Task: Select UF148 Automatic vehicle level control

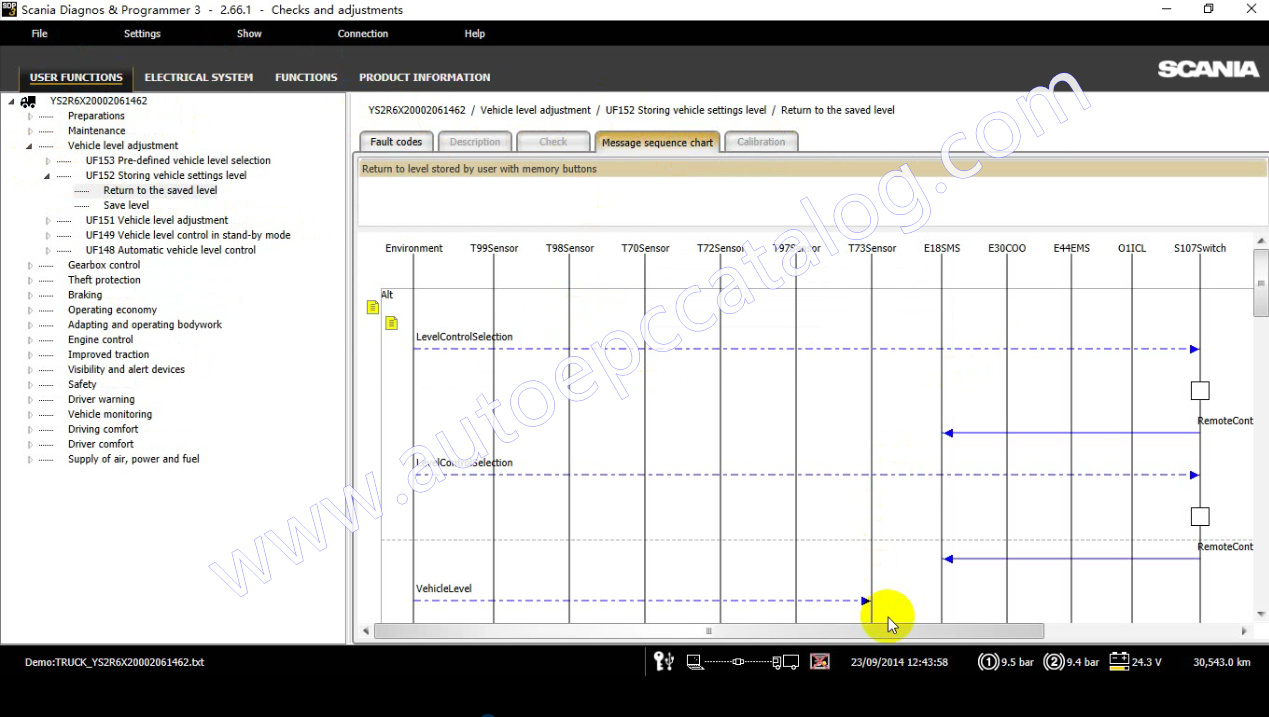Action: [x=170, y=250]
